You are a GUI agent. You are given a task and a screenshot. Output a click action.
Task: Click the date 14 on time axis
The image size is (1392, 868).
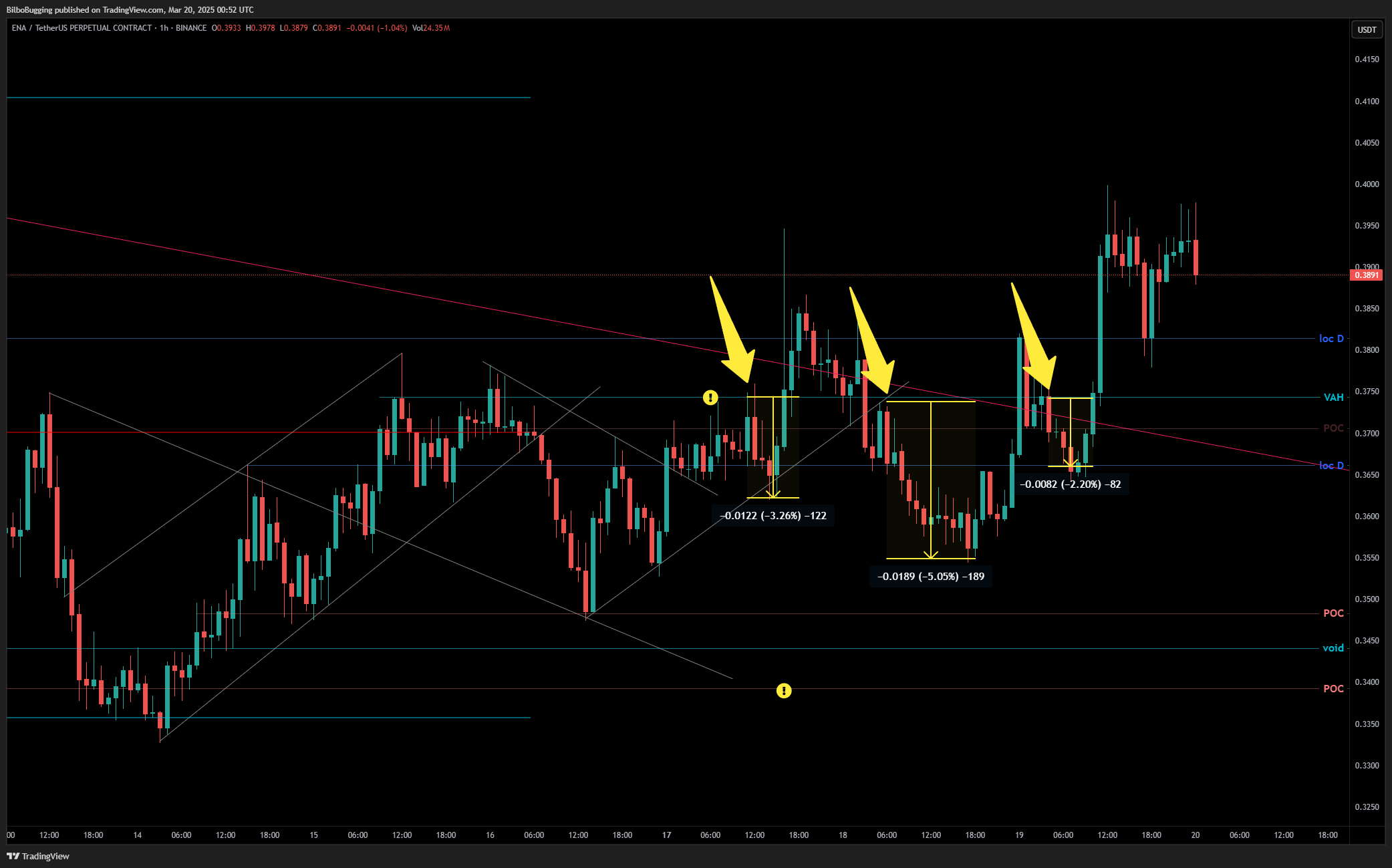pos(138,835)
